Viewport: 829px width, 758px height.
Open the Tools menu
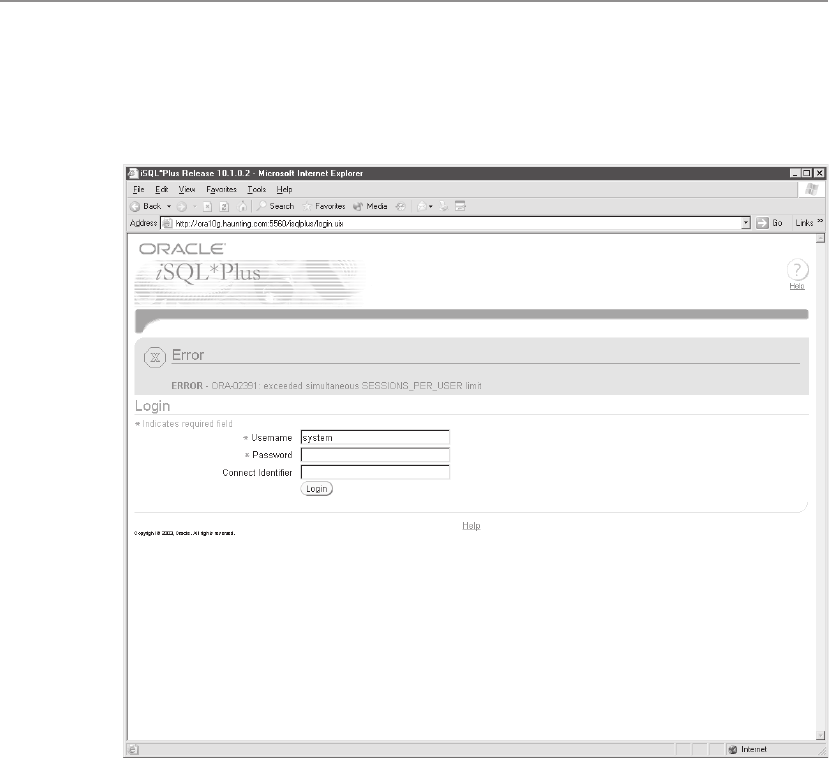click(x=256, y=189)
